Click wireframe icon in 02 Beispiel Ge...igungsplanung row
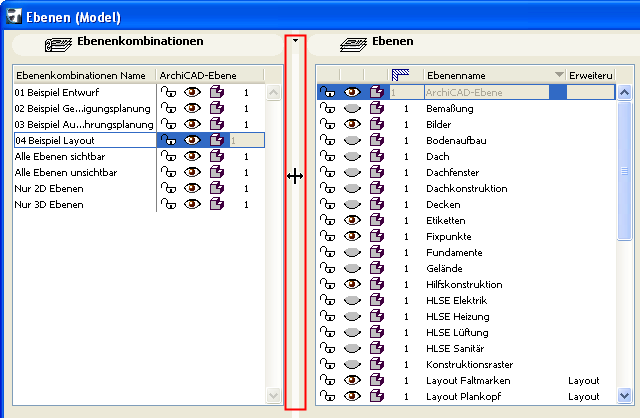 (217, 108)
